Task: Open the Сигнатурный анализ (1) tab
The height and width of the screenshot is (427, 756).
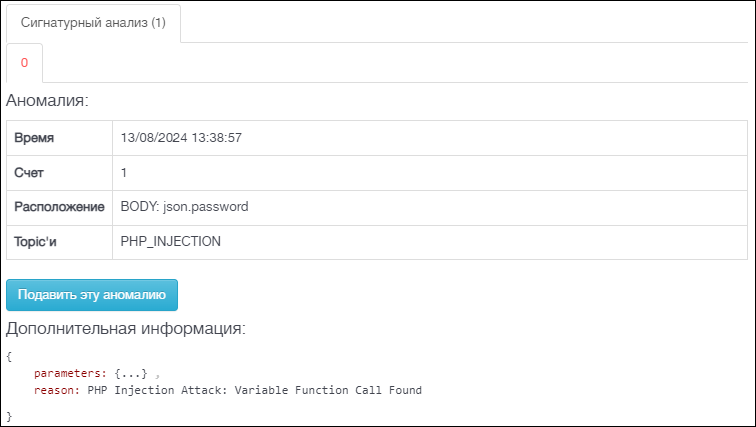Action: [93, 23]
